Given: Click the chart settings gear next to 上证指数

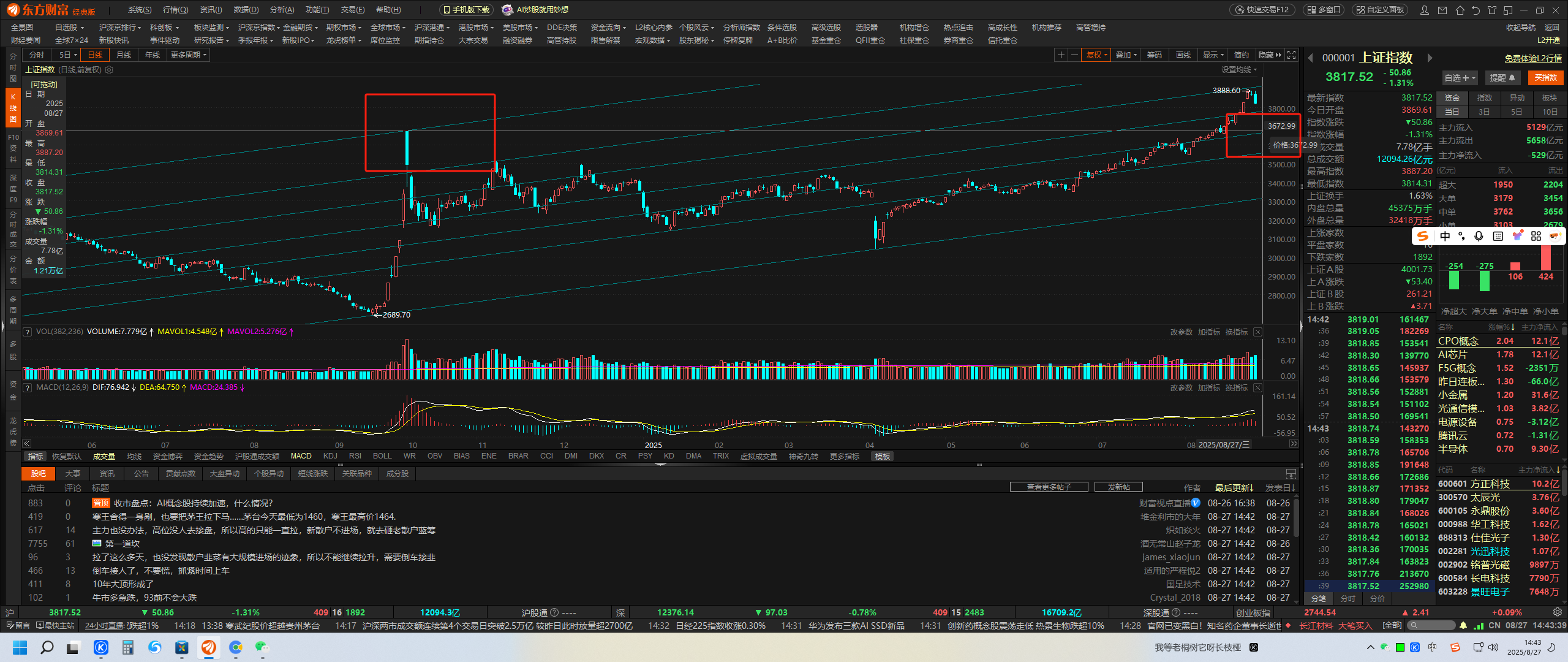Looking at the screenshot, I should tap(110, 70).
